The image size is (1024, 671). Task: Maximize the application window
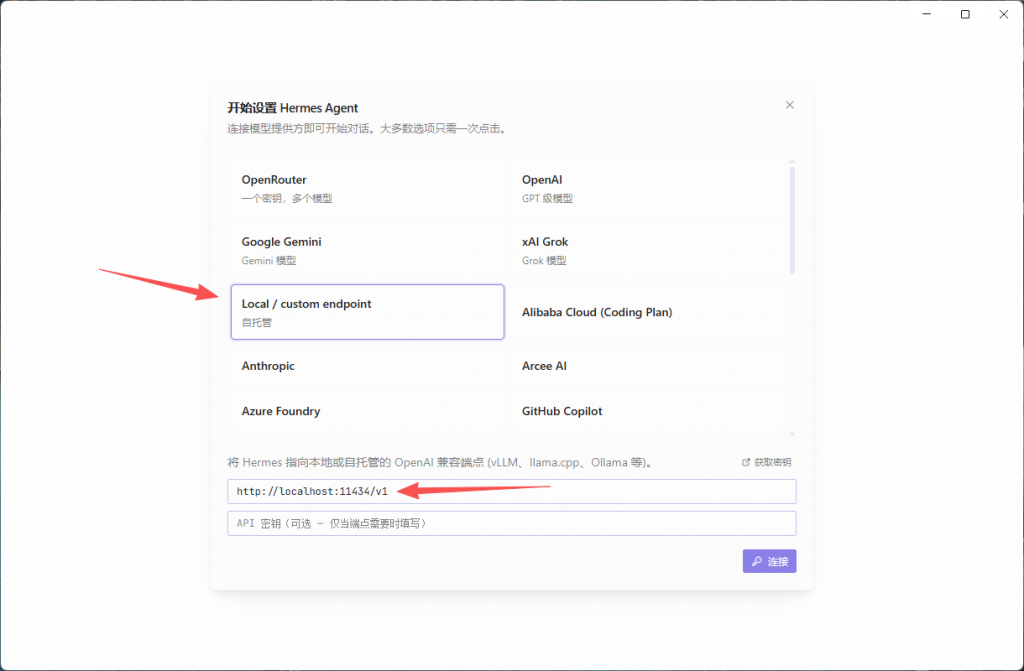pos(965,14)
